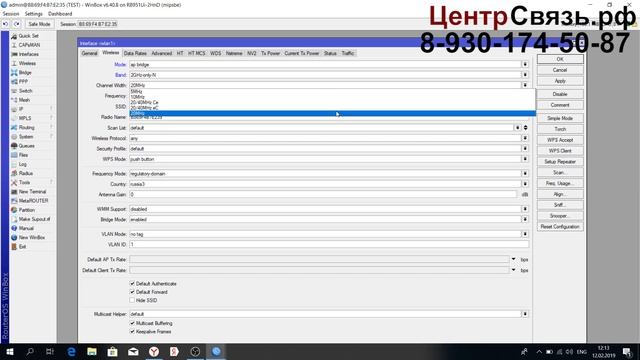Collapse the Channel Width dropdown arrow
This screenshot has height=360, width=640.
click(x=525, y=85)
